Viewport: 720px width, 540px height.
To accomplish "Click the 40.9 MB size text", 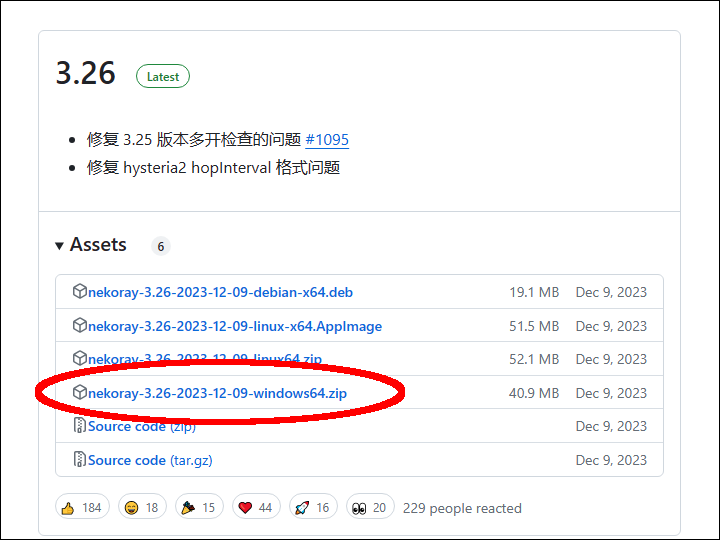I will click(534, 394).
